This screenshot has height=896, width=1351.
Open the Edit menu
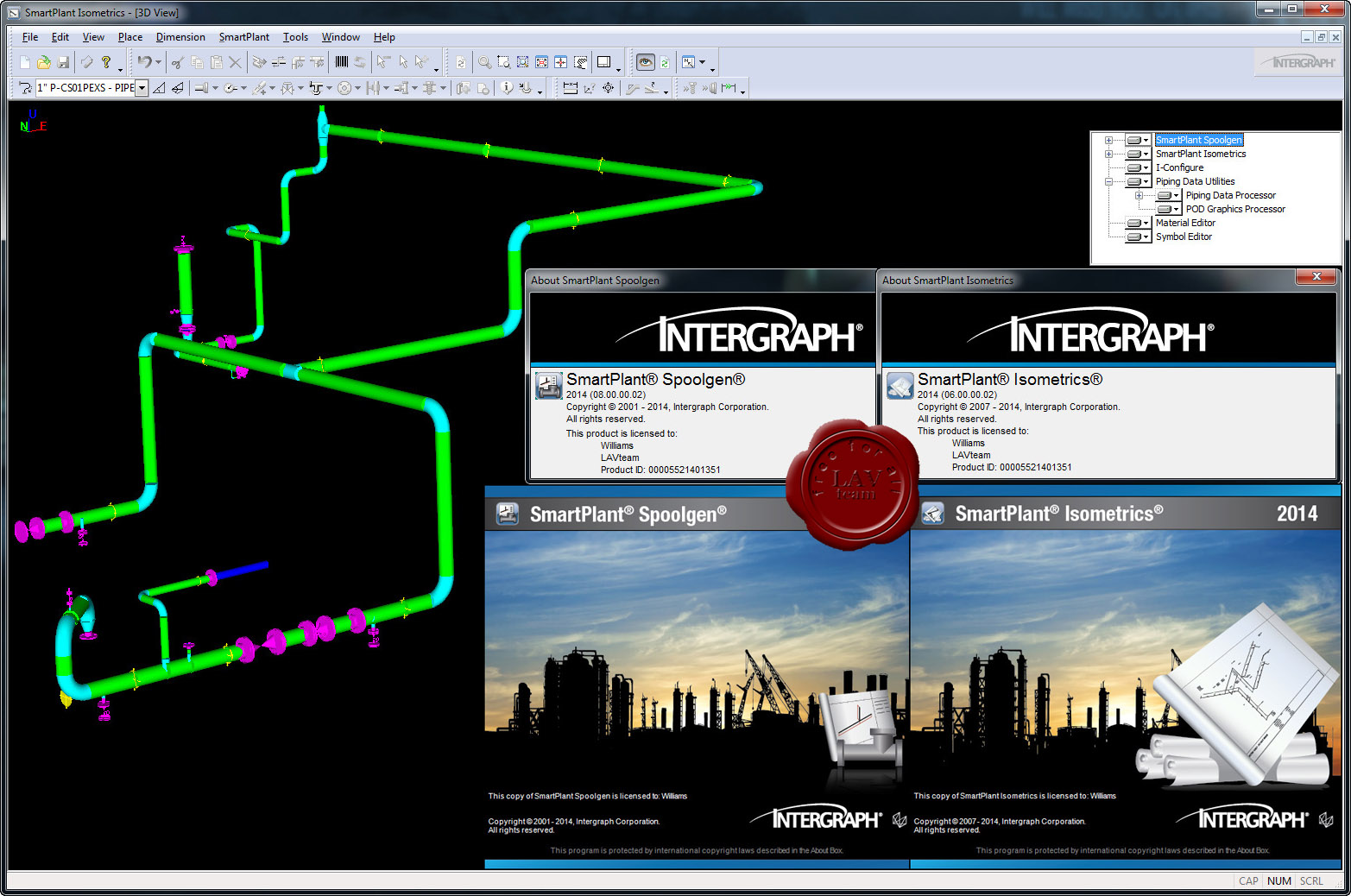pyautogui.click(x=60, y=37)
